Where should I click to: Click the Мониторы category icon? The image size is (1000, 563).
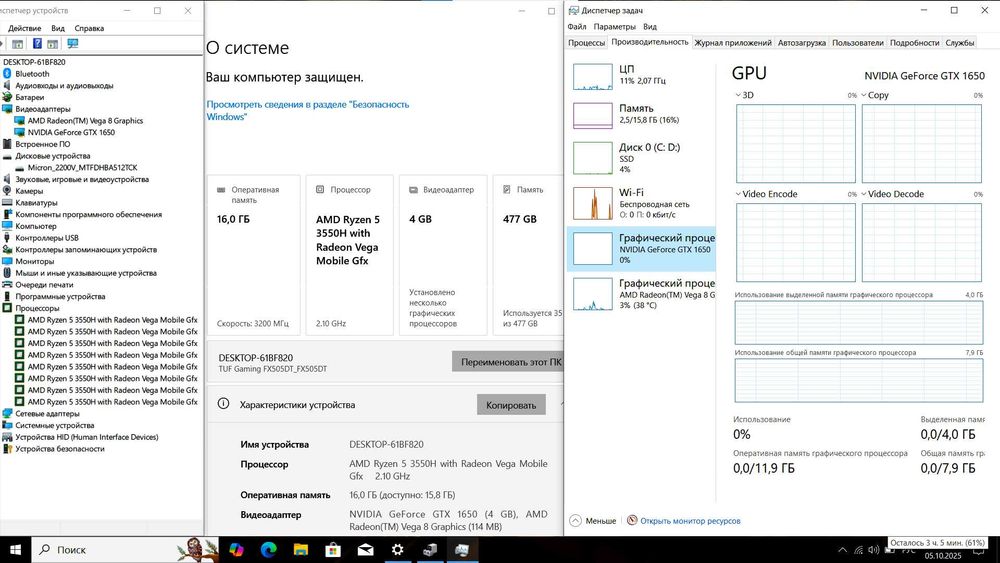coord(7,261)
